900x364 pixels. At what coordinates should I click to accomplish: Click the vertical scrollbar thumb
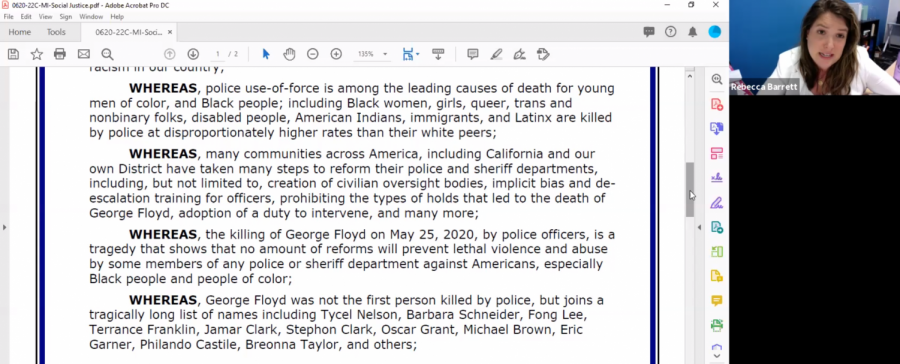click(690, 189)
